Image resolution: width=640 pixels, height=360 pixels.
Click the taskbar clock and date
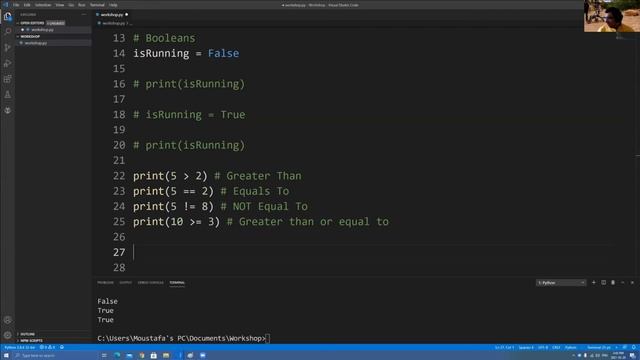(618, 356)
